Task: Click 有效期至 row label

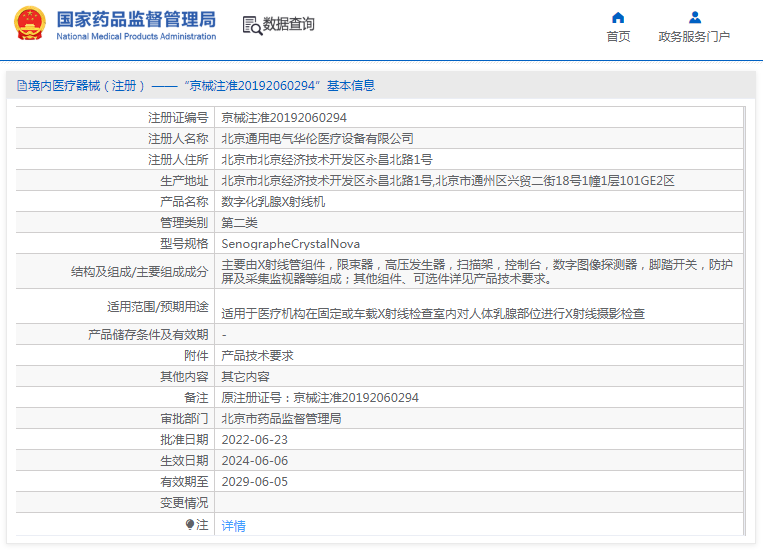Action: pyautogui.click(x=184, y=481)
